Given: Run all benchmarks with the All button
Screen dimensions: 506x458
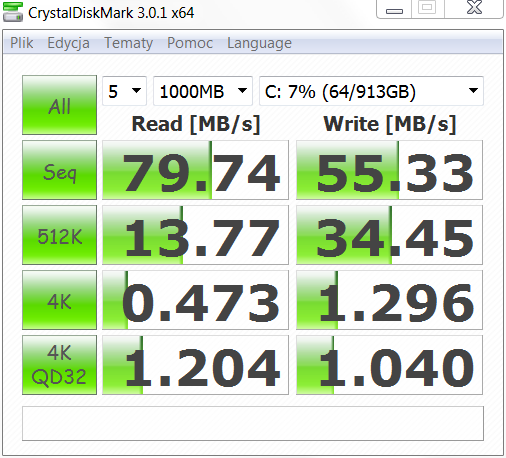Looking at the screenshot, I should pos(59,105).
